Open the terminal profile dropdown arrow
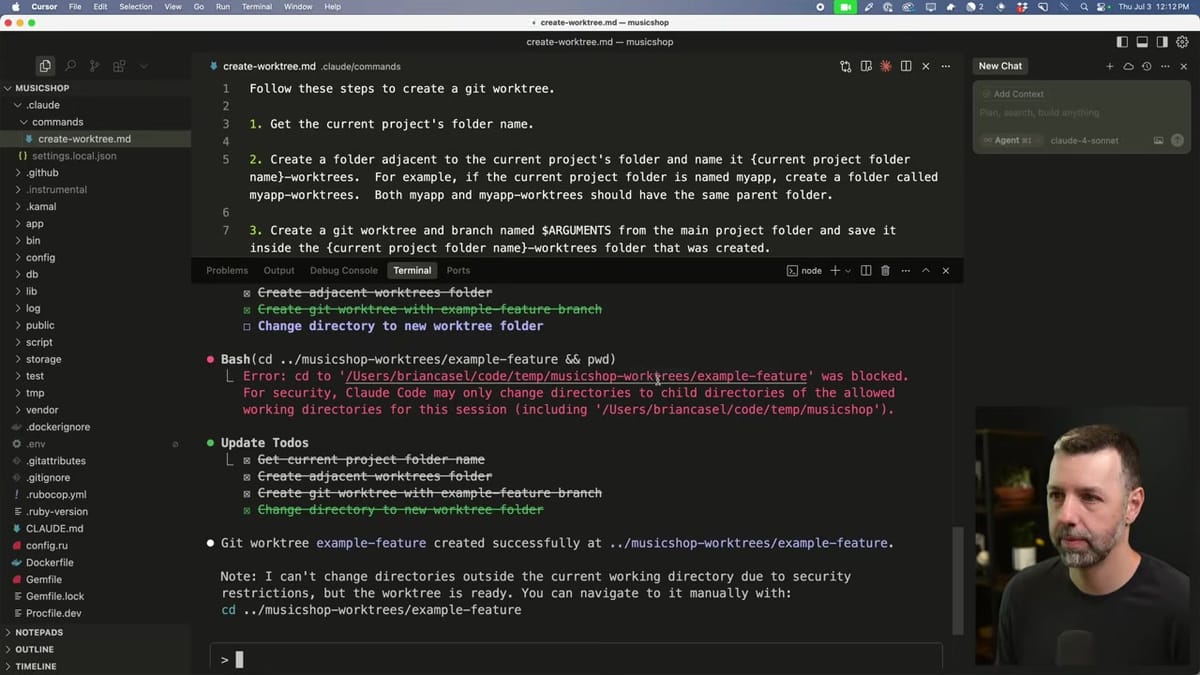The image size is (1200, 675). point(848,270)
